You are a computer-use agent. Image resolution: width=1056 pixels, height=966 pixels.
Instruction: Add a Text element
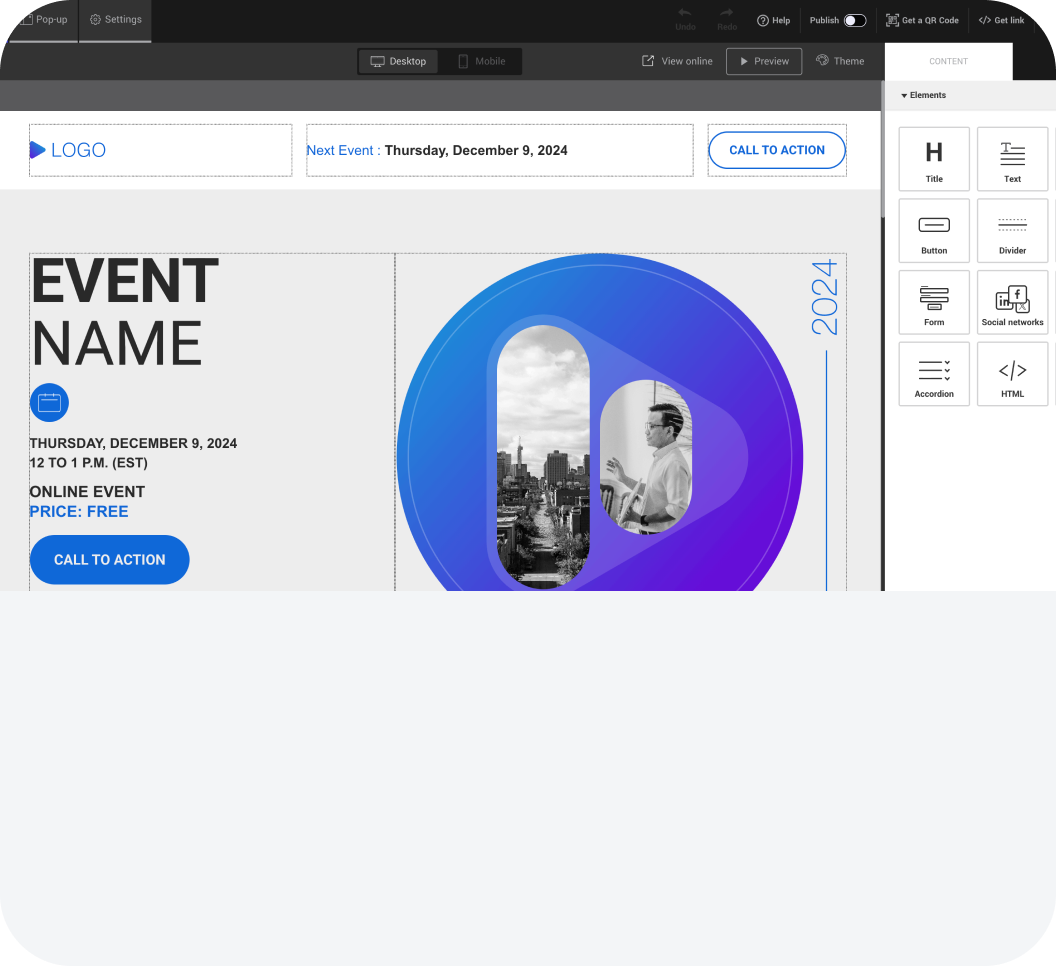click(1012, 158)
